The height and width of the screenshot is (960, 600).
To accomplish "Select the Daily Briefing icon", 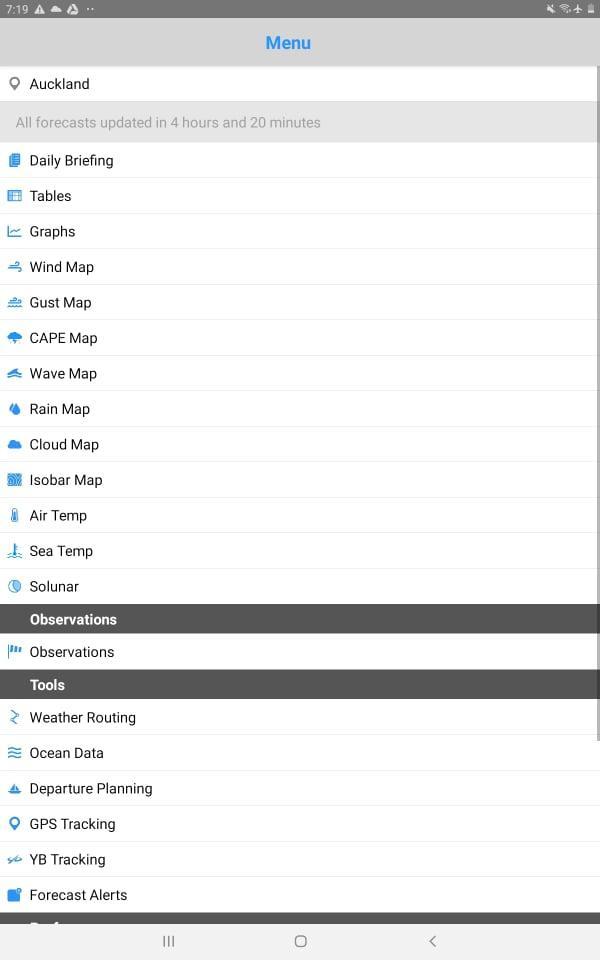I will pos(14,160).
